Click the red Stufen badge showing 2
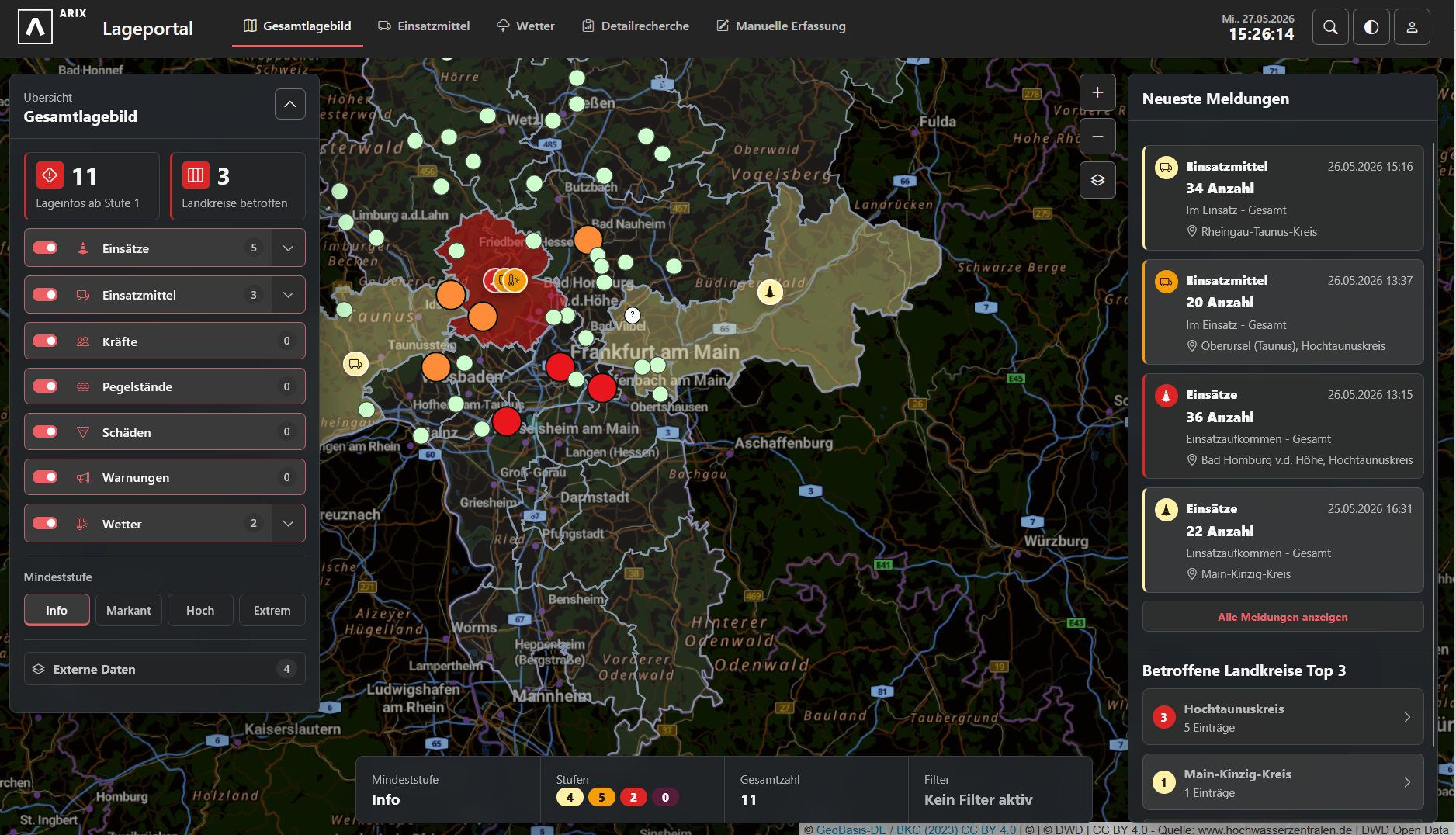Screen dimensions: 1456x835 pyautogui.click(x=633, y=798)
